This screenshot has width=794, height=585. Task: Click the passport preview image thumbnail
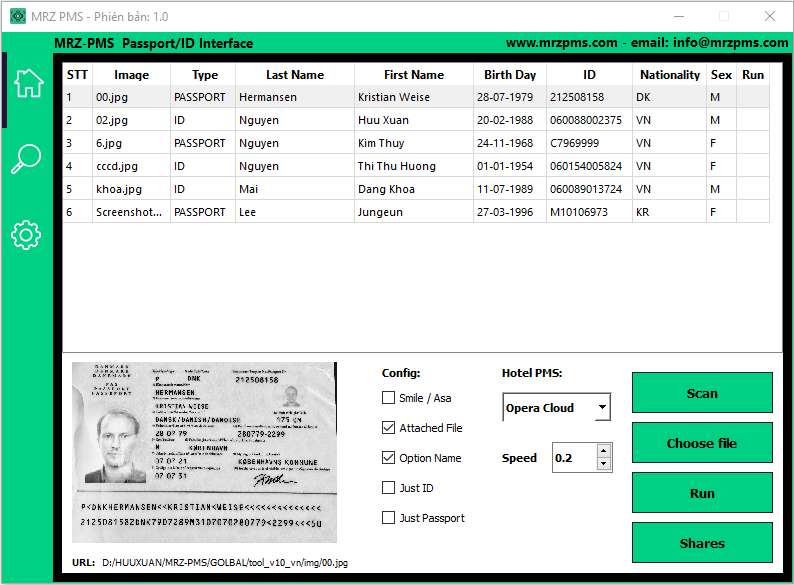tap(204, 452)
